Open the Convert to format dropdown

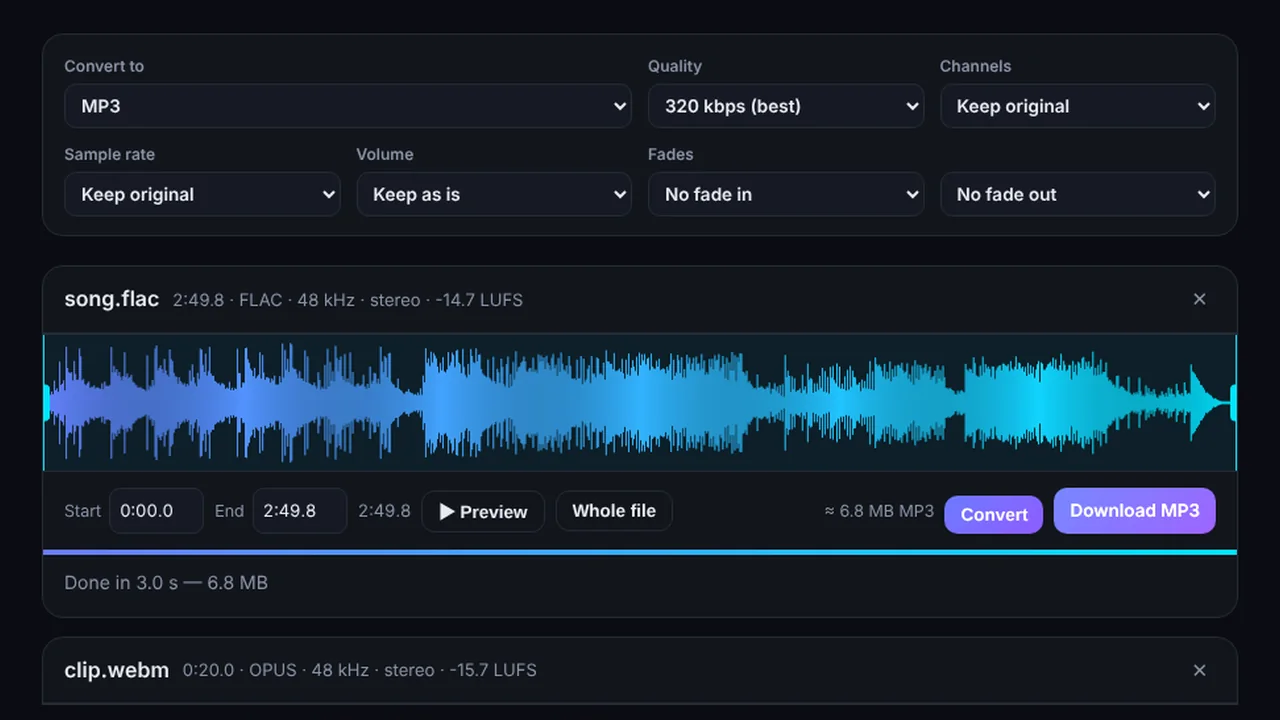348,106
